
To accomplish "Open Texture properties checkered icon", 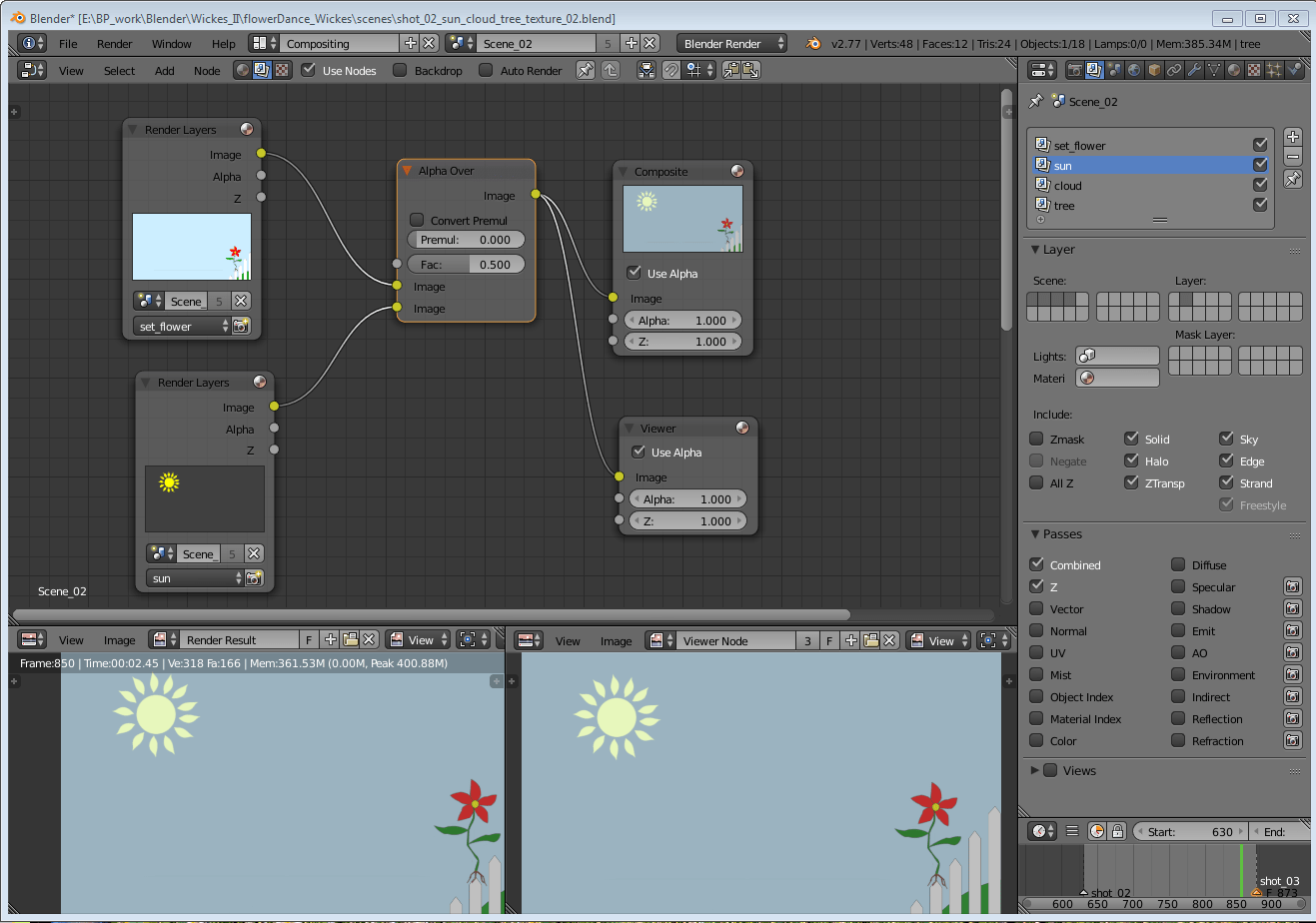I will click(x=1252, y=70).
